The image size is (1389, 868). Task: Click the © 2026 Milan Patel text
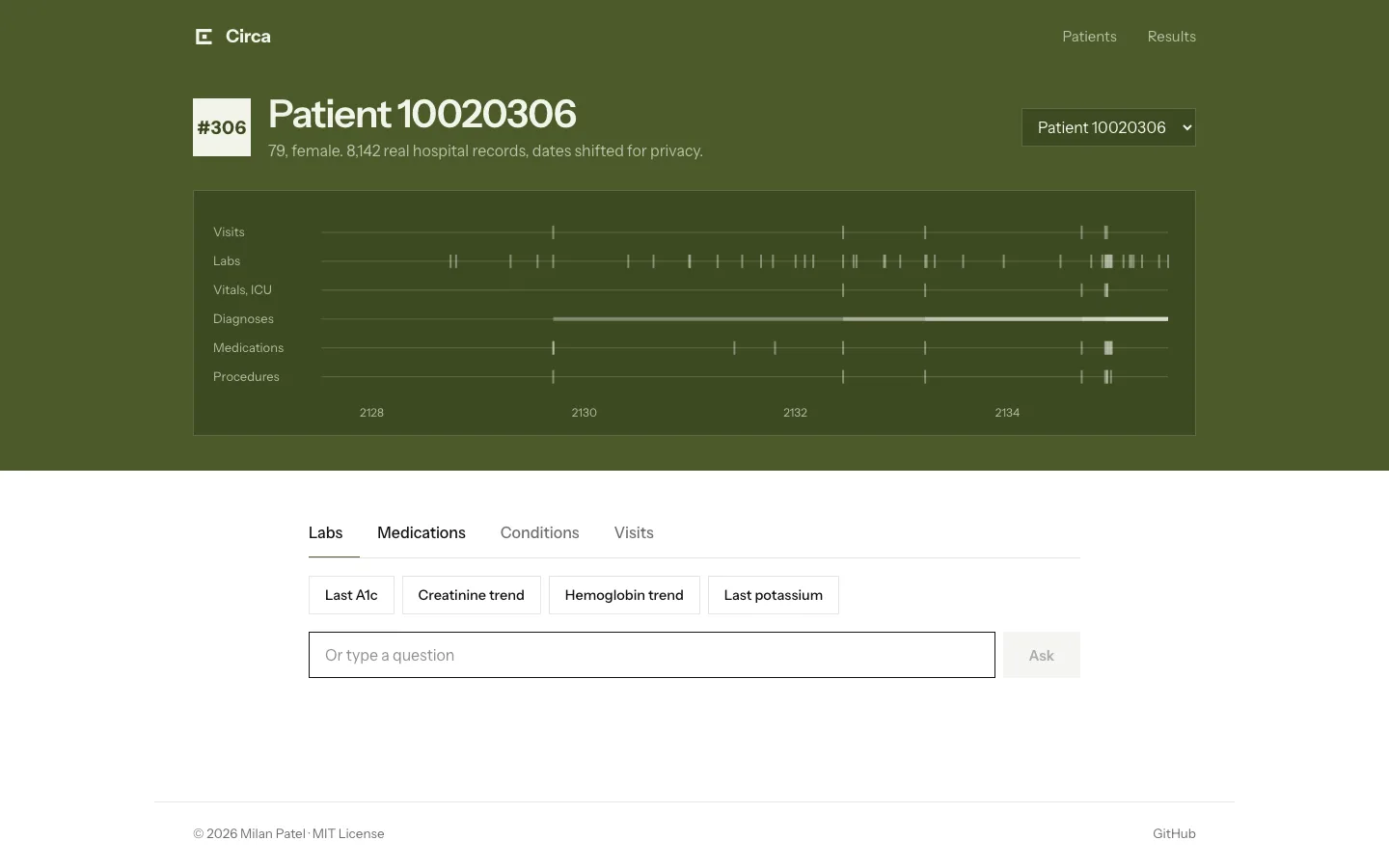click(x=249, y=833)
